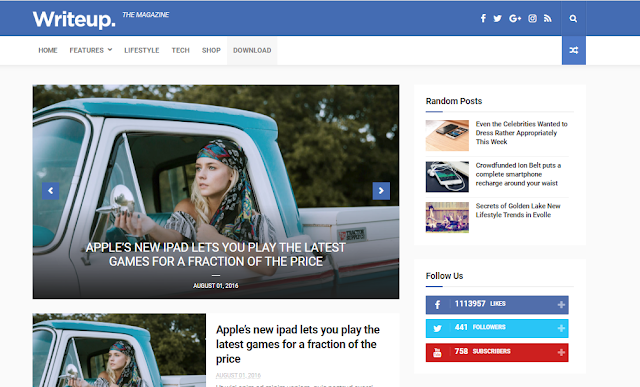The height and width of the screenshot is (387, 640).
Task: Click the slider date 'AUGUST 01, 2016'
Action: 216,286
